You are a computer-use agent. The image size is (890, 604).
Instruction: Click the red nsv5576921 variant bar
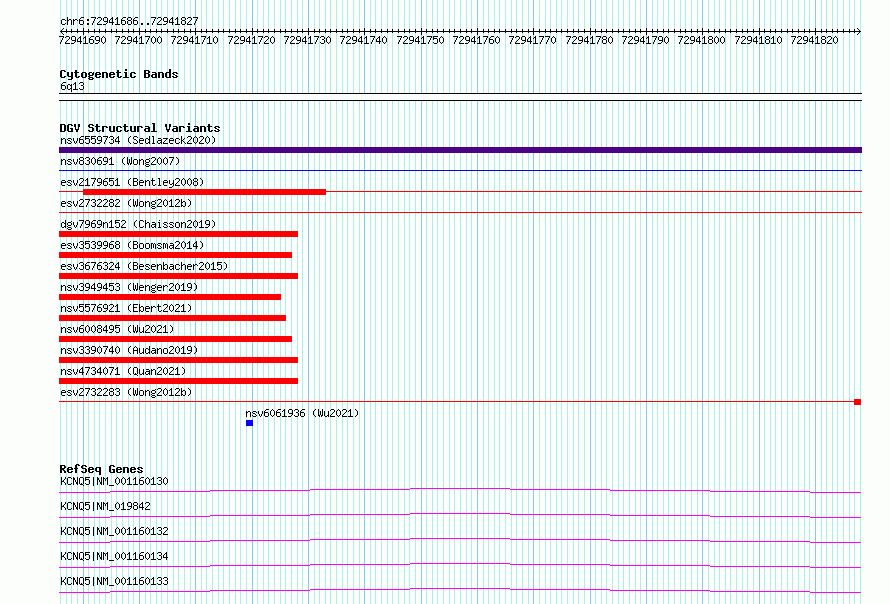(173, 318)
